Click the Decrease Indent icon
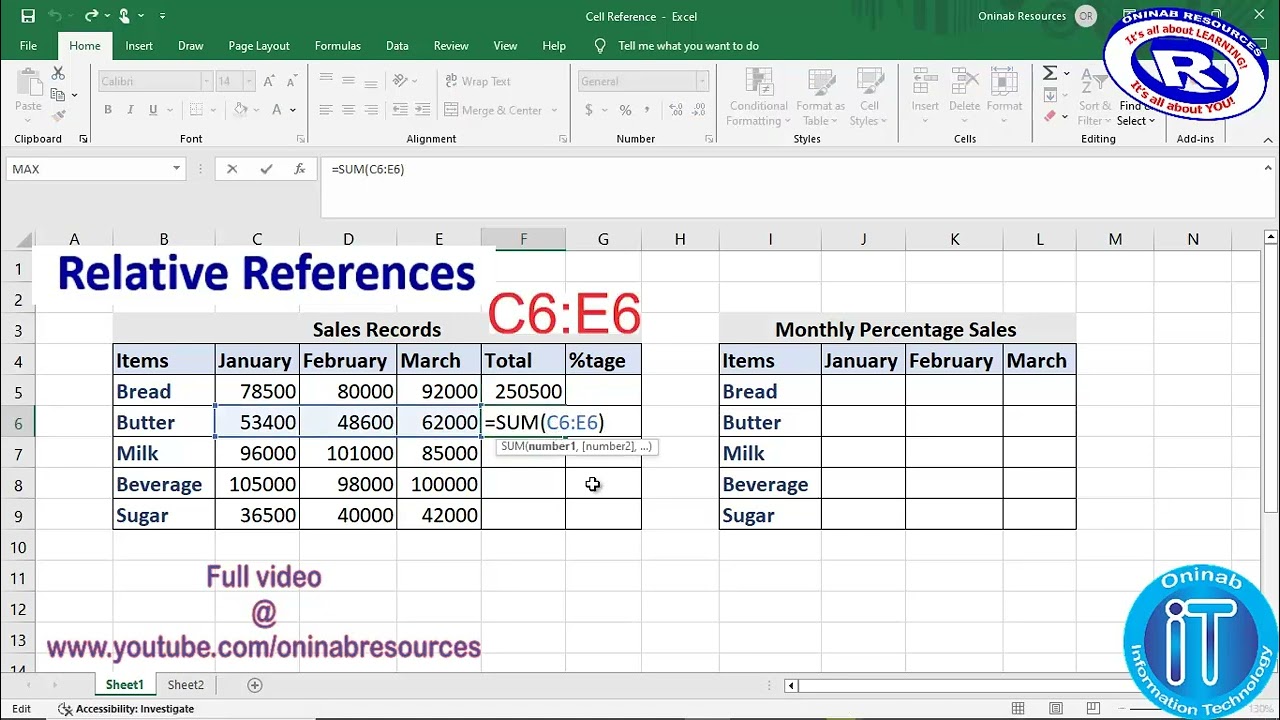The width and height of the screenshot is (1280, 720). (x=400, y=110)
